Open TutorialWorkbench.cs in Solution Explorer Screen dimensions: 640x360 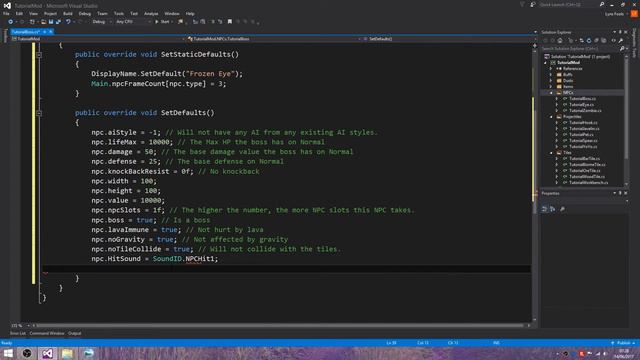(588, 182)
